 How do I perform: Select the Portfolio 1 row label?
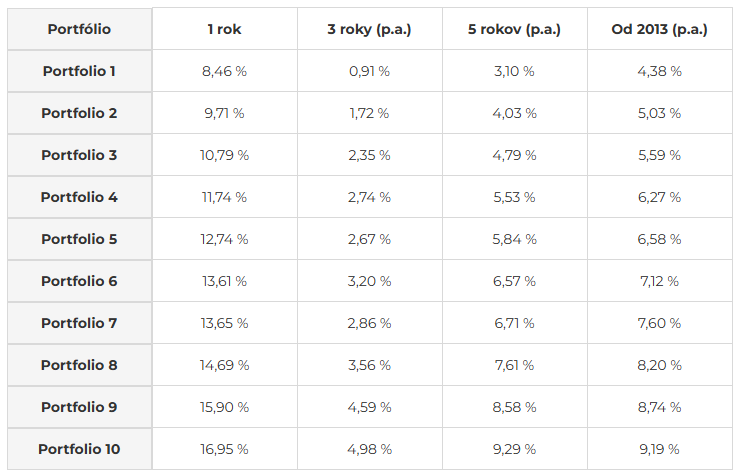(79, 71)
